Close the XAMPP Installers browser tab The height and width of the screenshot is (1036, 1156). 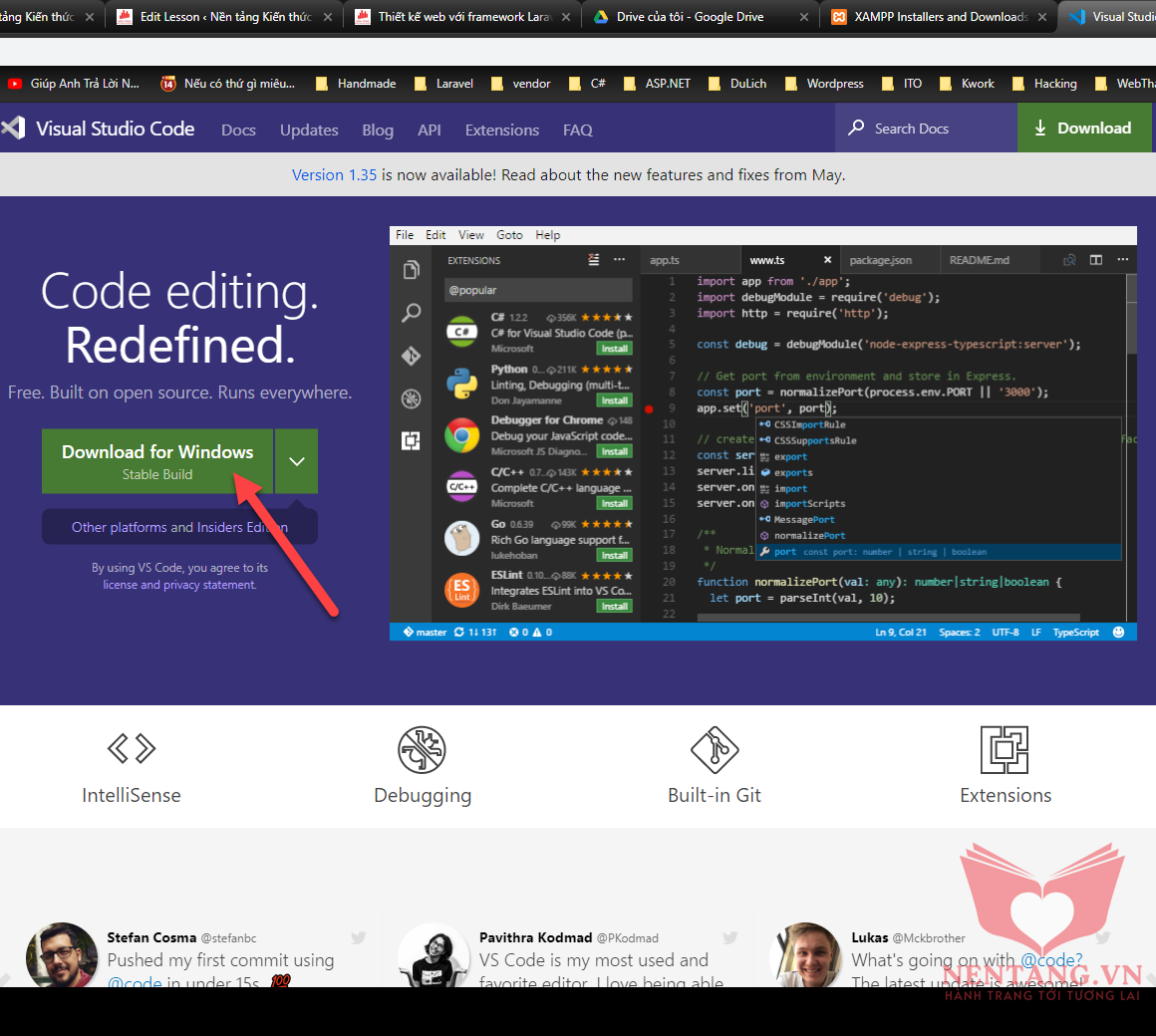click(1042, 17)
